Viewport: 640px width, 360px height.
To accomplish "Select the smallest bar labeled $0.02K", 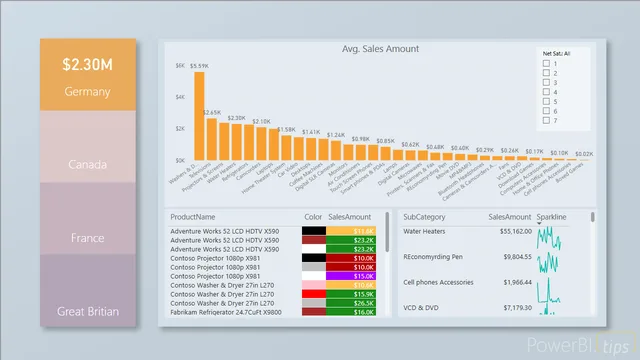I will tap(584, 160).
